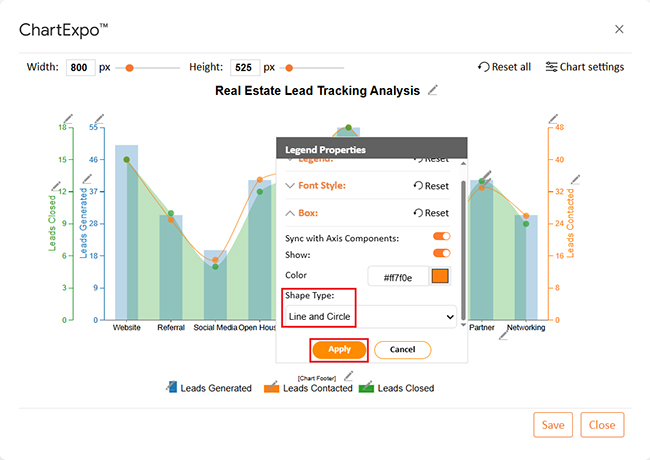The height and width of the screenshot is (460, 650).
Task: Reset the Font Style settings
Action: (x=431, y=186)
